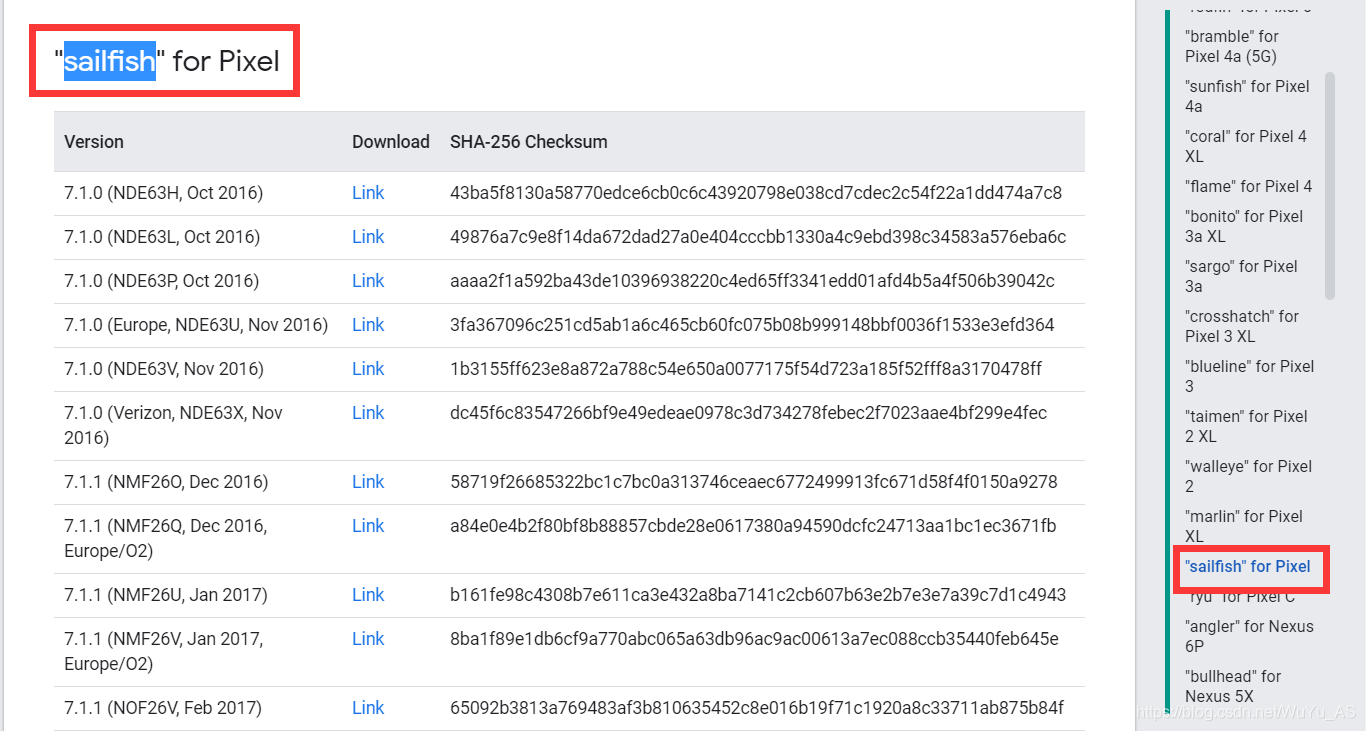Image resolution: width=1366 pixels, height=731 pixels.
Task: Click the sidebar navigation scrollbar thumb
Action: 1330,186
